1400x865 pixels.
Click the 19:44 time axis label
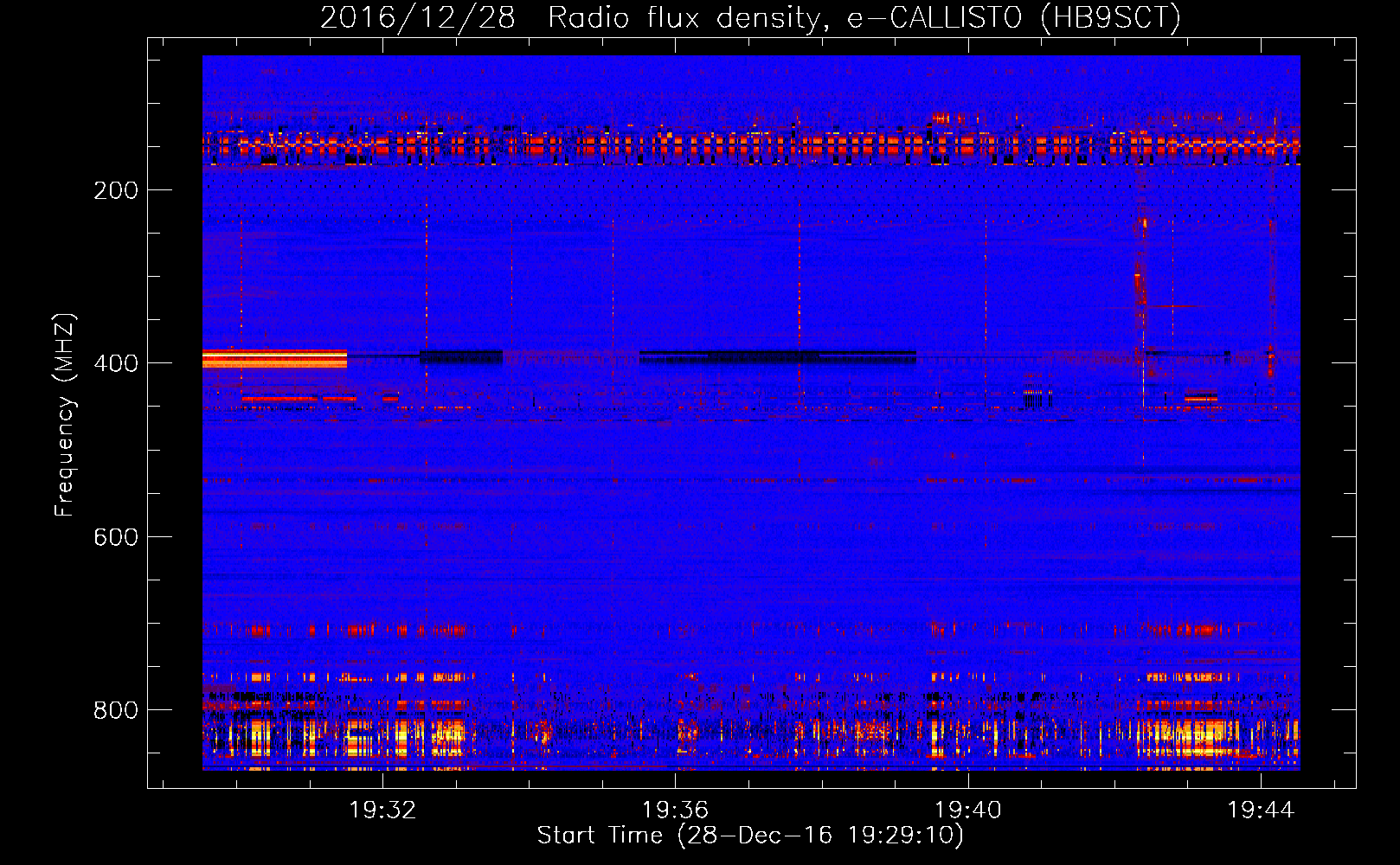1261,810
